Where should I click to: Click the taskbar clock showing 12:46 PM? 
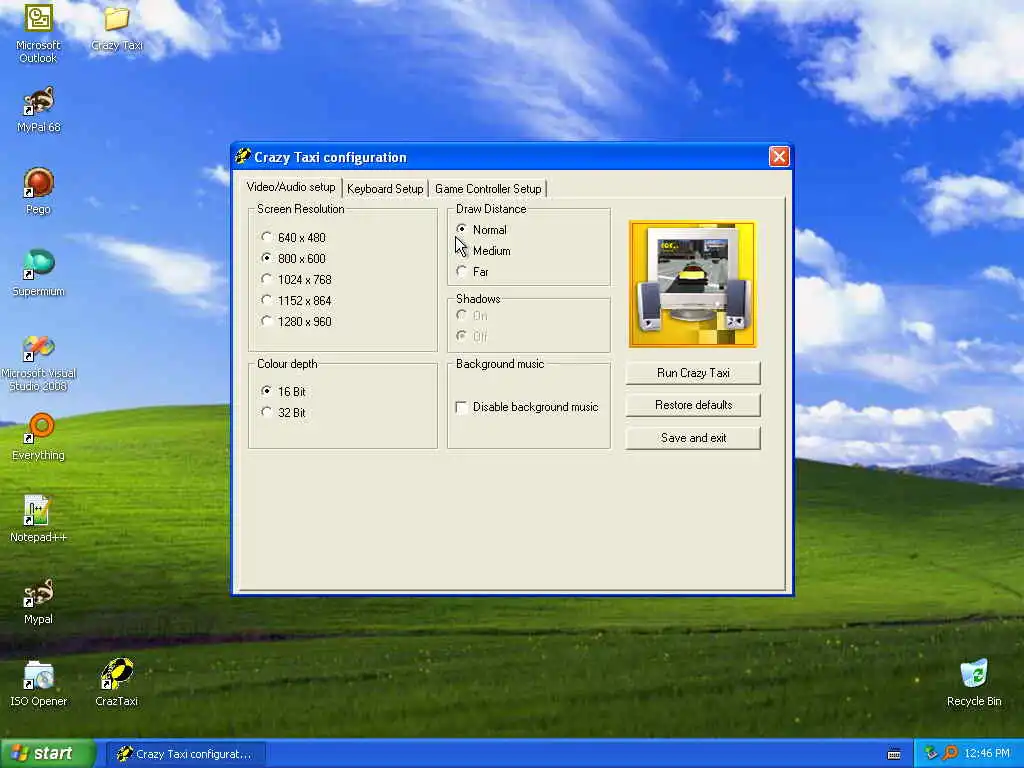pyautogui.click(x=987, y=754)
